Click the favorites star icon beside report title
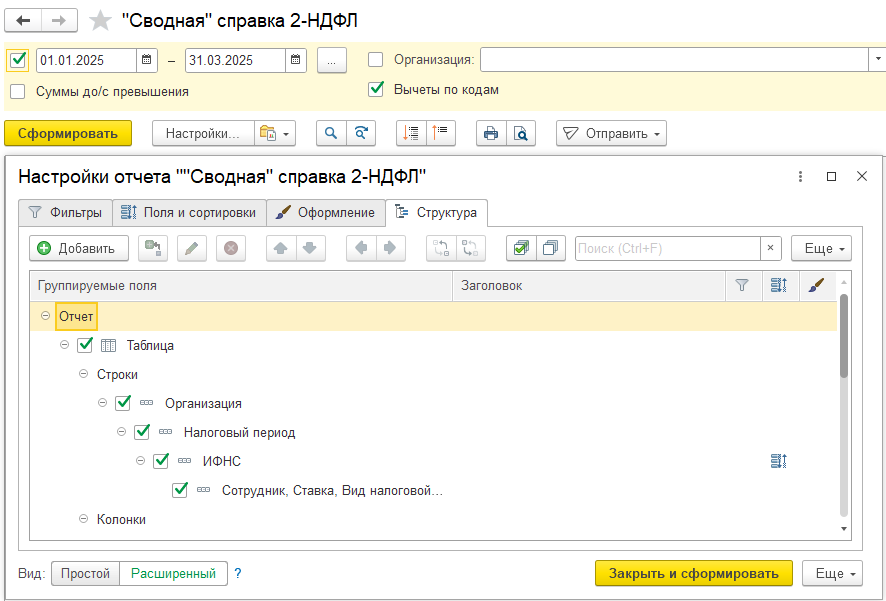Image resolution: width=886 pixels, height=601 pixels. (100, 20)
